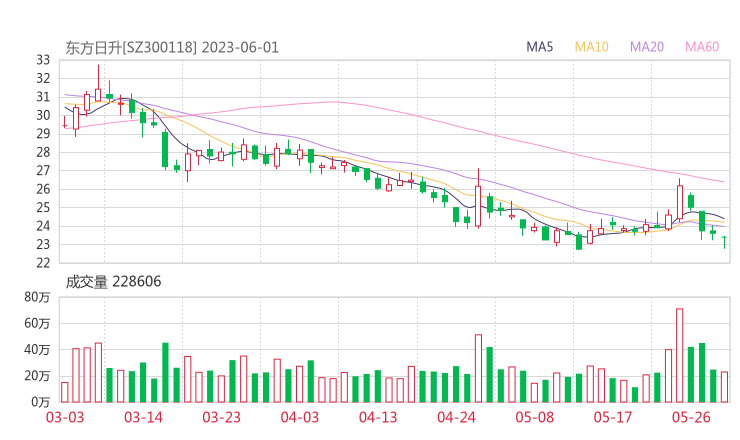Click the large red candlestick reaching 26 near 05-26
Viewport: 740px width, 440px height.
pos(680,202)
